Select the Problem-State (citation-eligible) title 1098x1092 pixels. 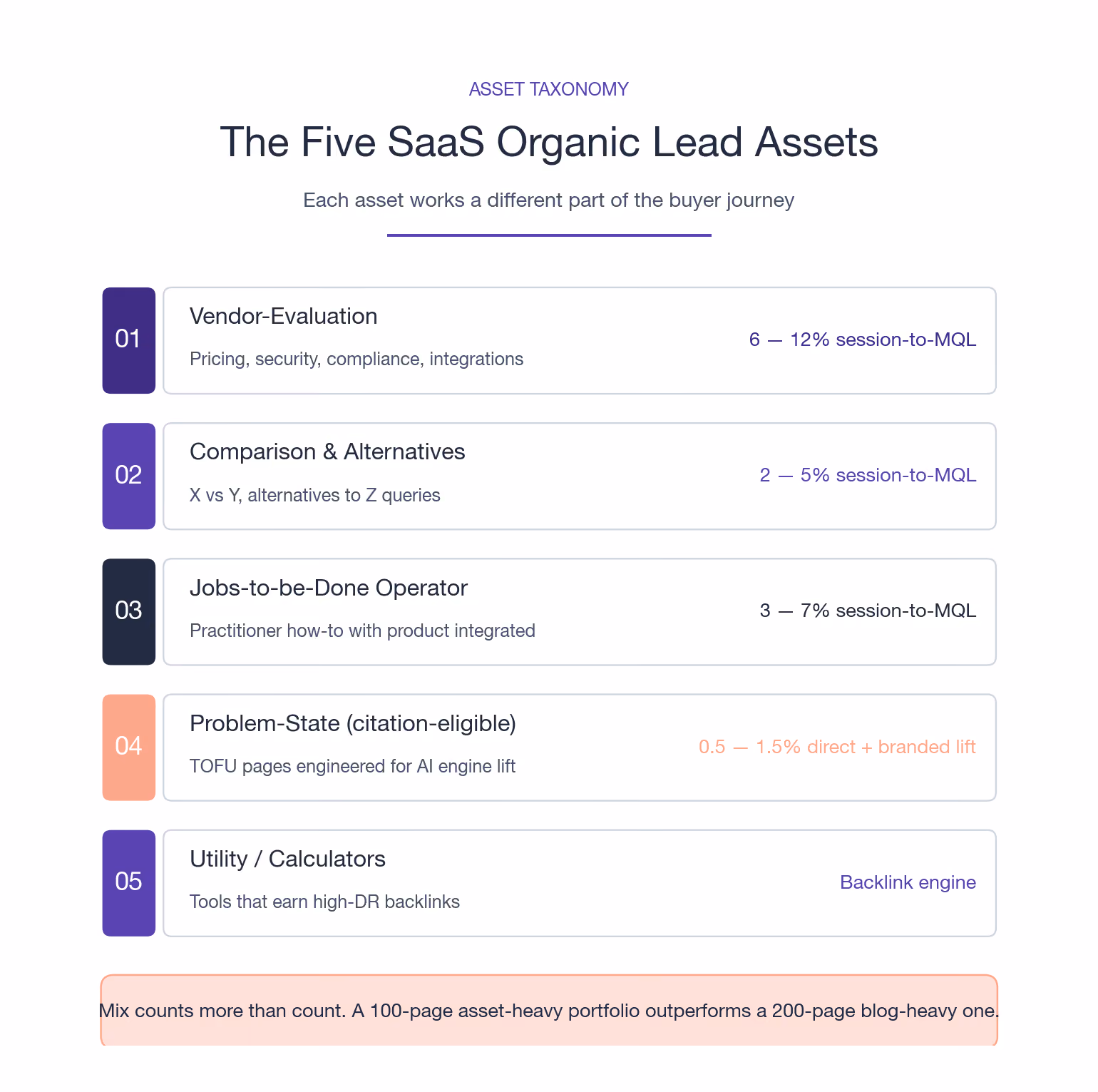353,723
